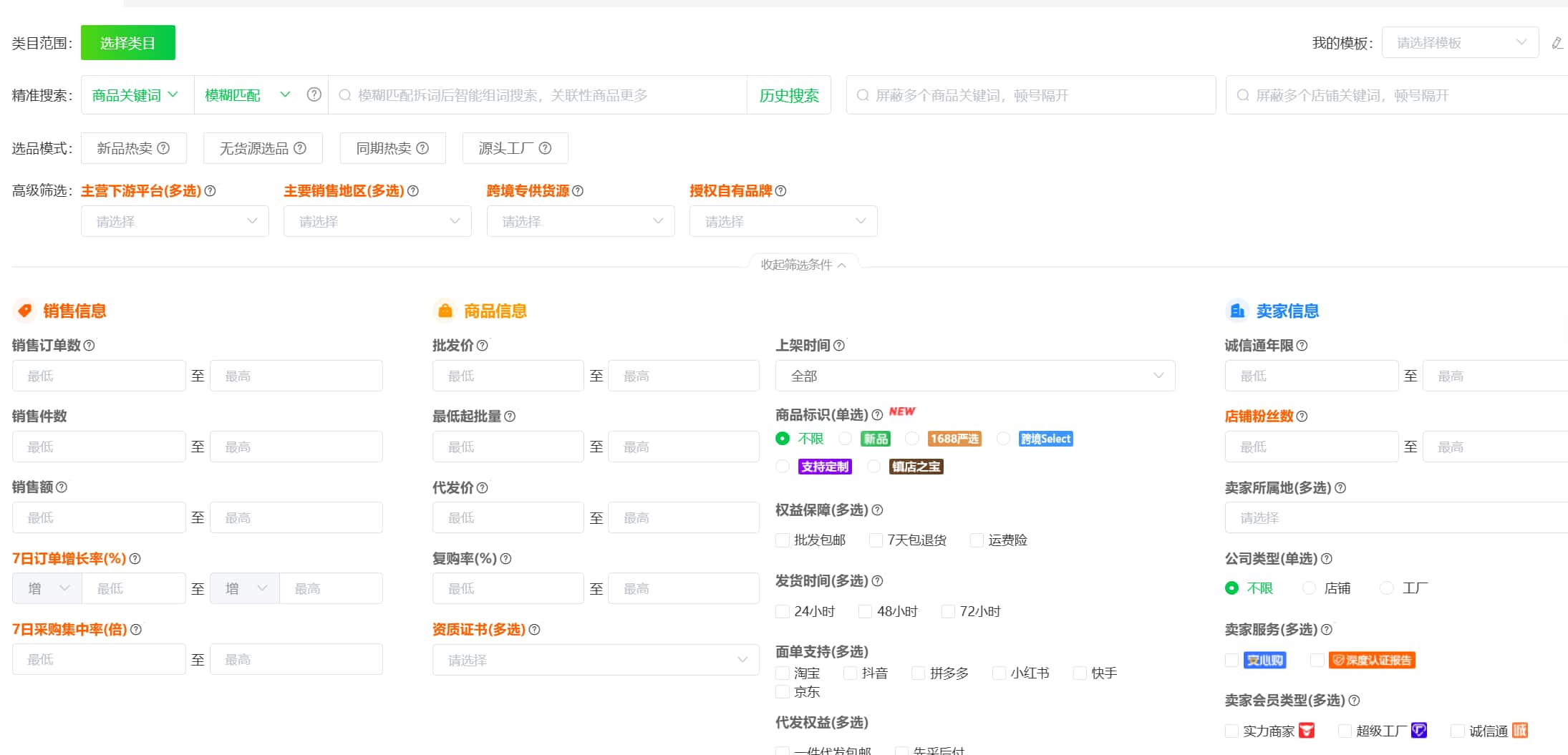Click help icon beside 最低起批量

click(510, 417)
